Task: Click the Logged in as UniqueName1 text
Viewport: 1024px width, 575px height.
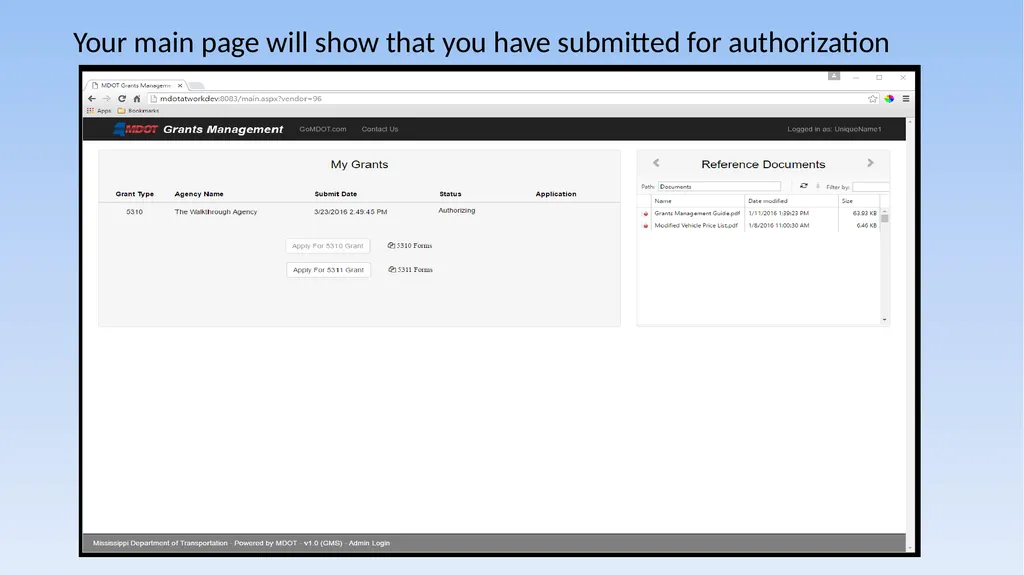Action: pos(834,129)
